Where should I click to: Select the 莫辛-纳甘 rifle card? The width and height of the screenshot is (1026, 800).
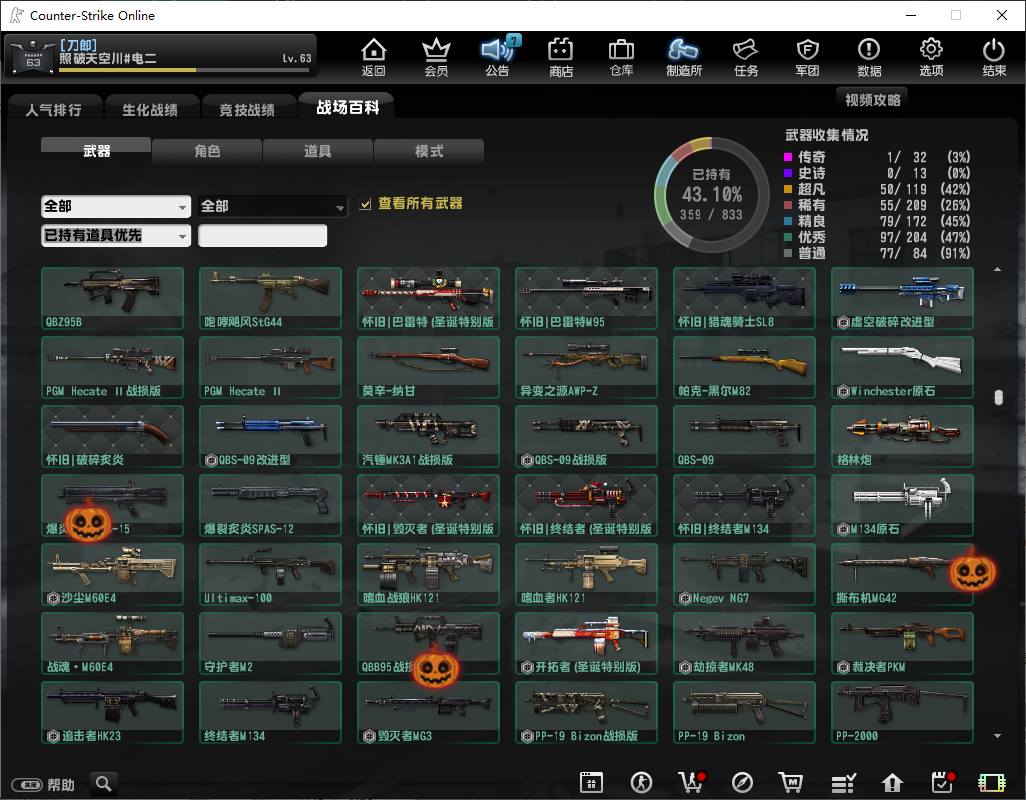429,367
